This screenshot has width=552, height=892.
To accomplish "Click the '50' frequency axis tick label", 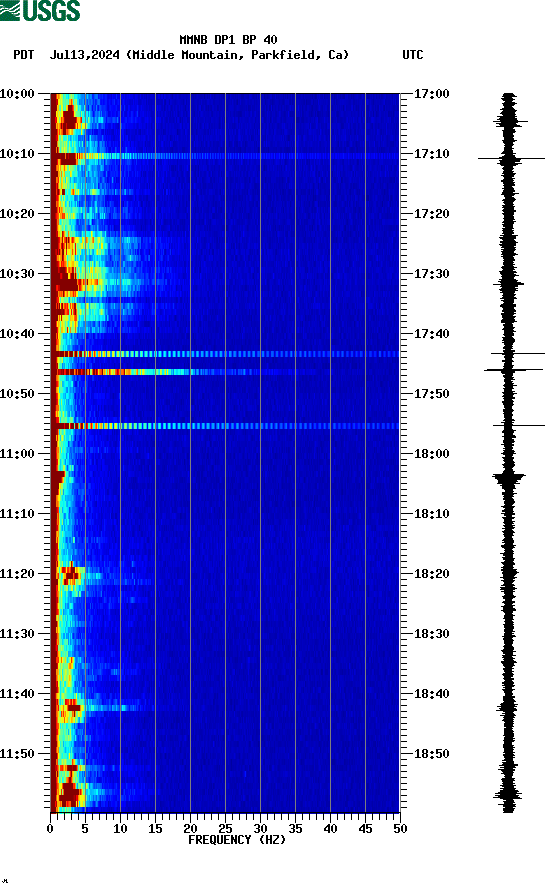I will pyautogui.click(x=400, y=829).
